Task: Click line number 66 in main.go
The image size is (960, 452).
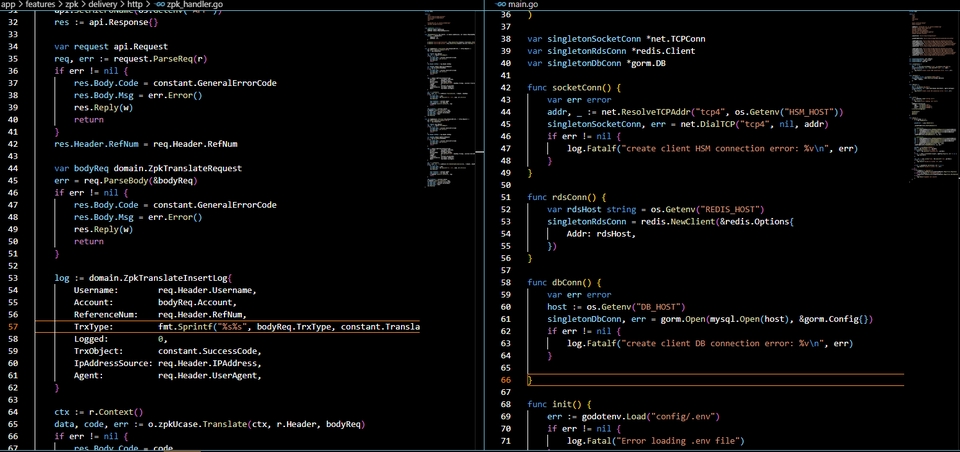Action: pos(505,380)
